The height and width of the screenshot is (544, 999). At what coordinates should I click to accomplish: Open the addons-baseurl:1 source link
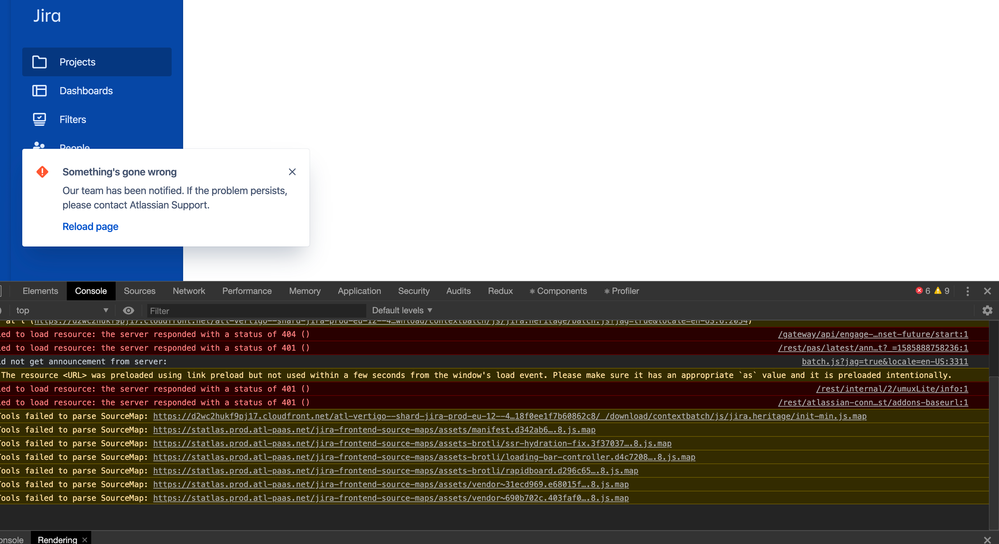pos(873,403)
